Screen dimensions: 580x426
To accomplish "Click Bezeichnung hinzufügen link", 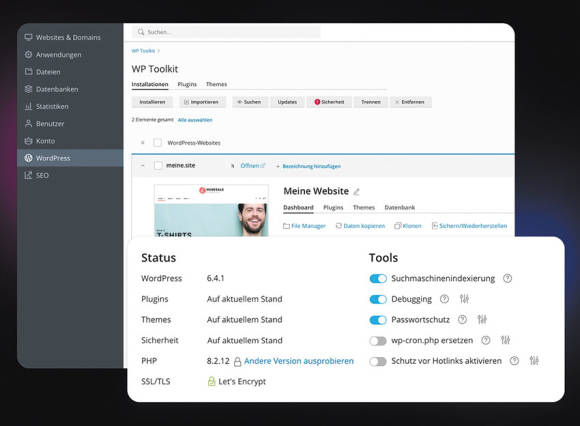I will pyautogui.click(x=311, y=166).
